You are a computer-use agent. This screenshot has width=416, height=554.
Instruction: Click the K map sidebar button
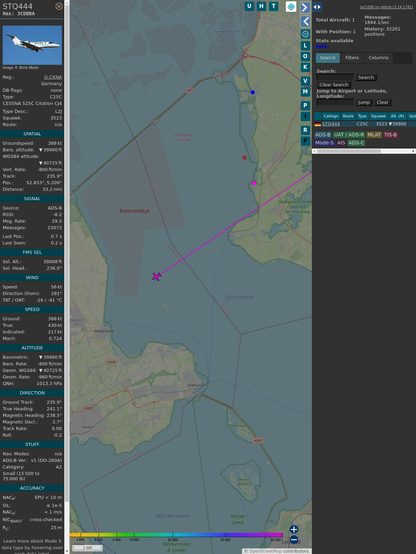(x=305, y=67)
